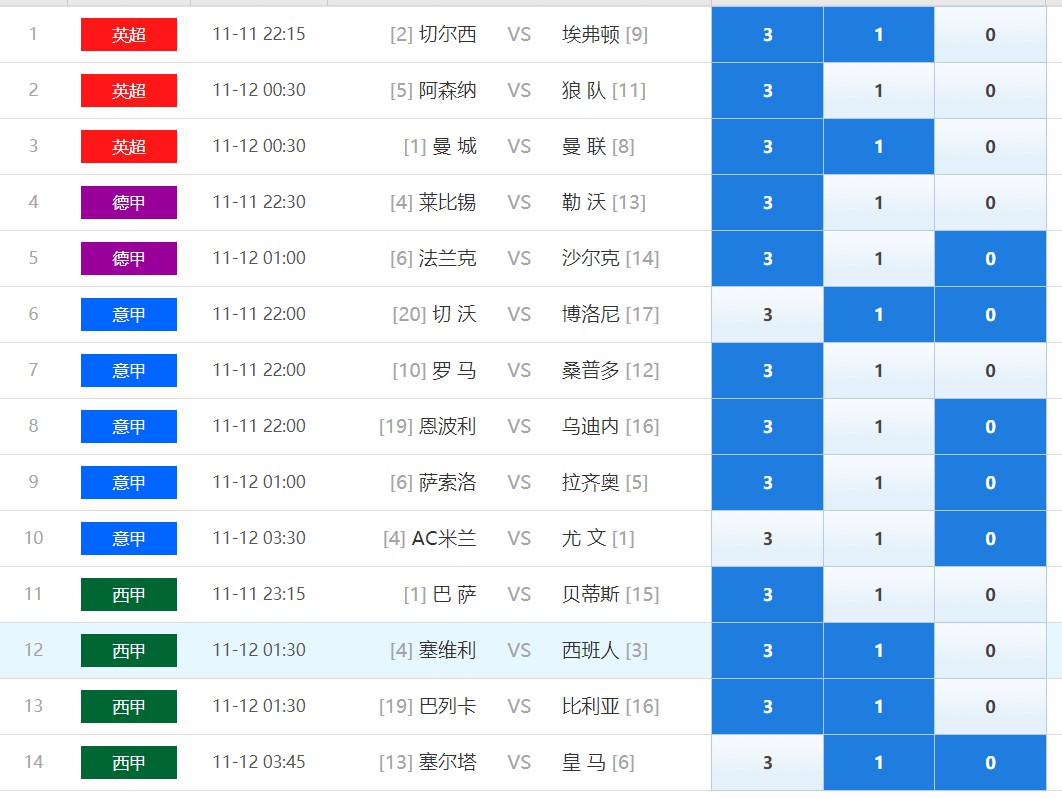The width and height of the screenshot is (1062, 799).
Task: Click the 西甲 badge for 塞尔塔 match
Action: (x=129, y=762)
